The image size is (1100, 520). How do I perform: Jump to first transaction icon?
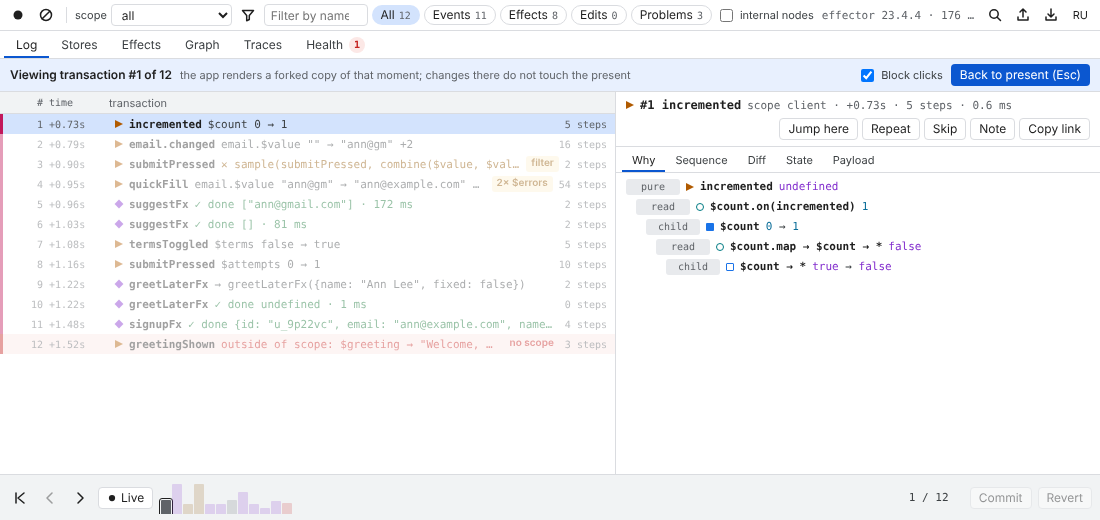[x=20, y=498]
